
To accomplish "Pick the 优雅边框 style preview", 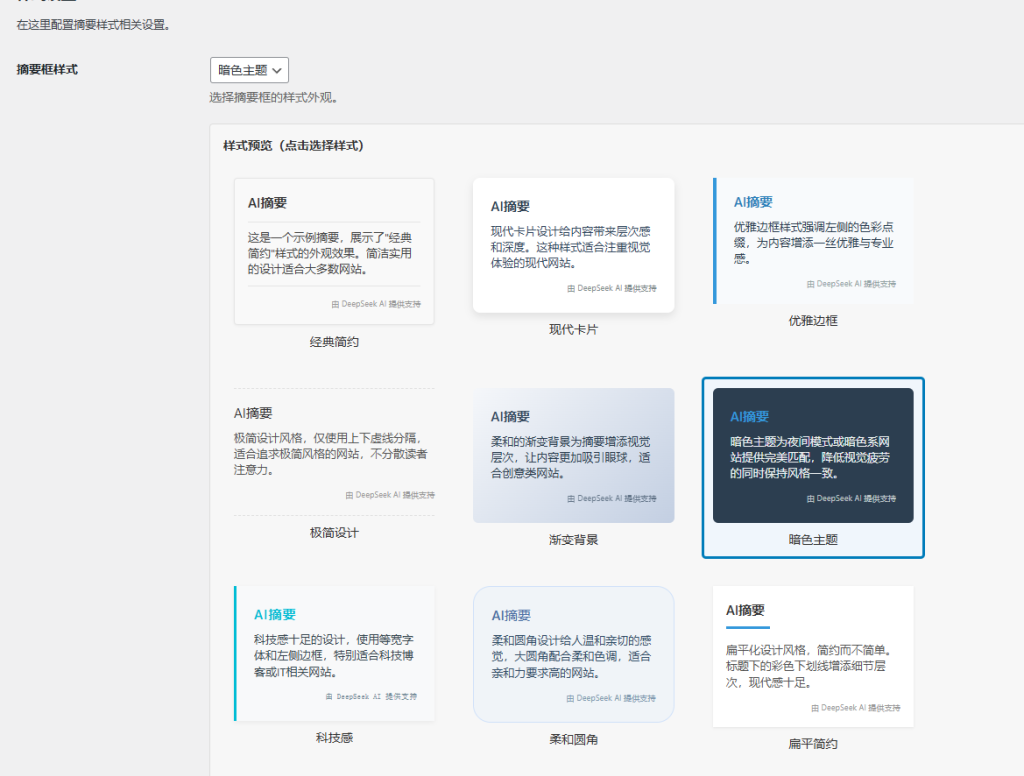I will (813, 240).
